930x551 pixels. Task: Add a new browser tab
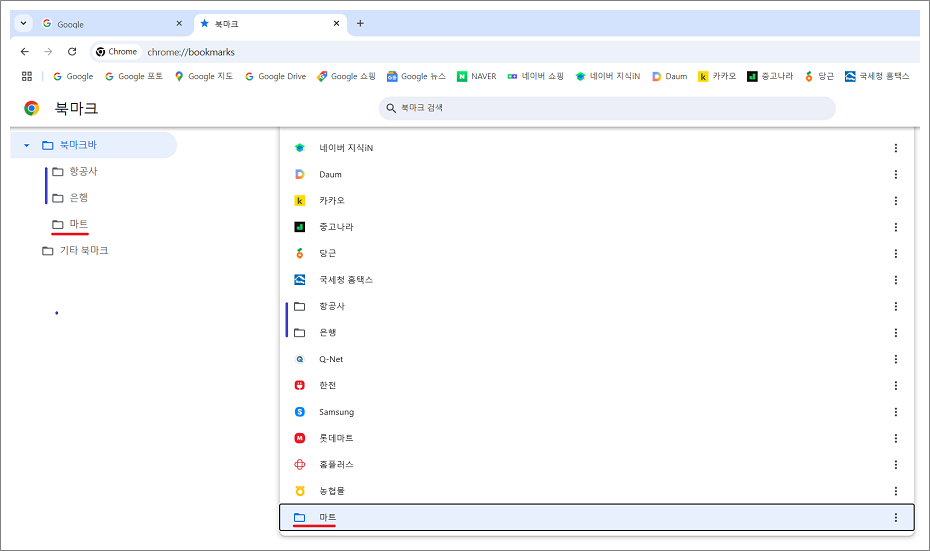pyautogui.click(x=360, y=24)
